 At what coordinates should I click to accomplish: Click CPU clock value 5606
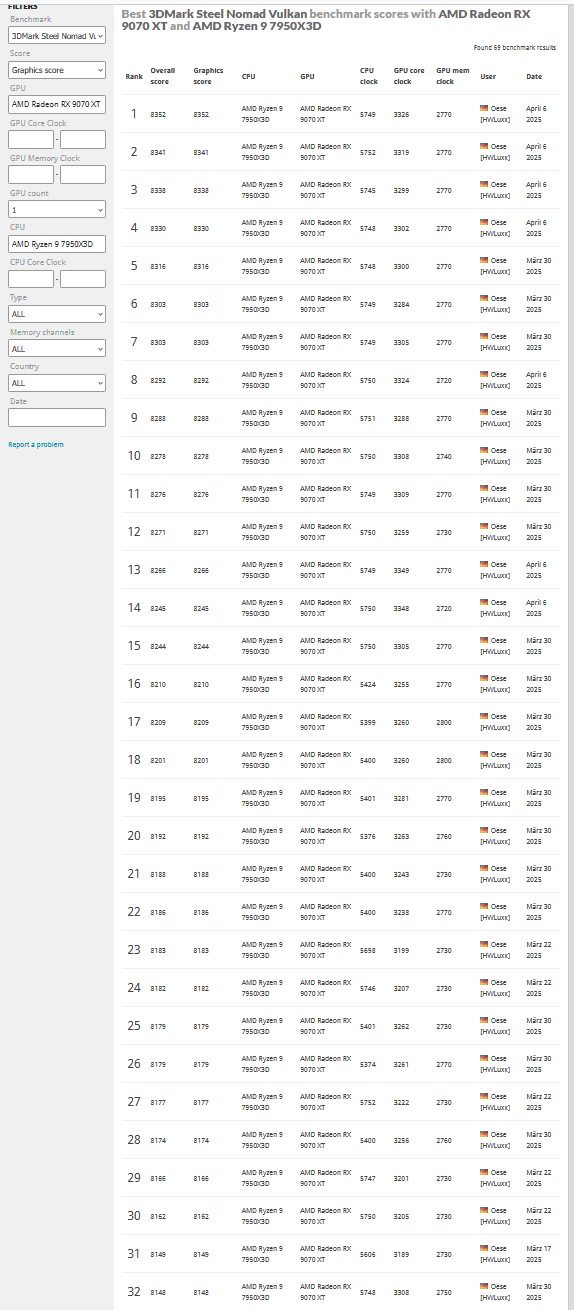coord(368,1254)
